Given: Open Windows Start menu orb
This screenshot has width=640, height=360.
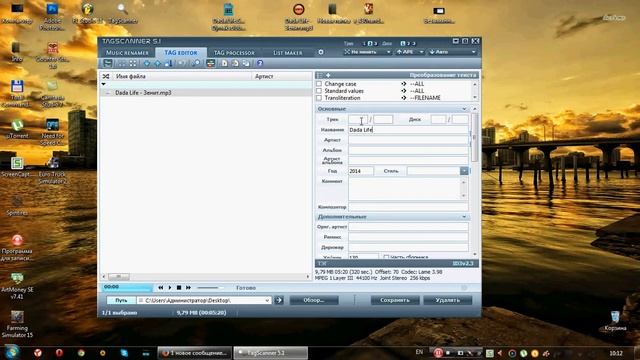Looking at the screenshot, I should (11, 352).
